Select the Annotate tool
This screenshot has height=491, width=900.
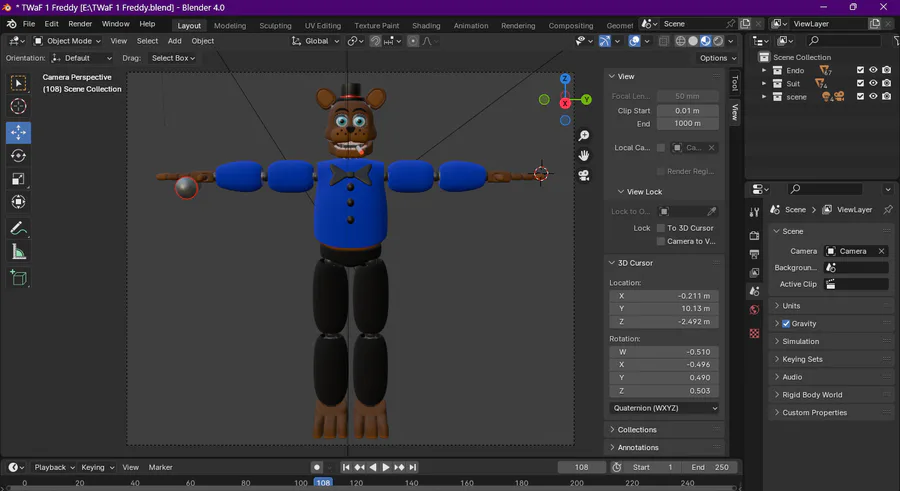18,229
